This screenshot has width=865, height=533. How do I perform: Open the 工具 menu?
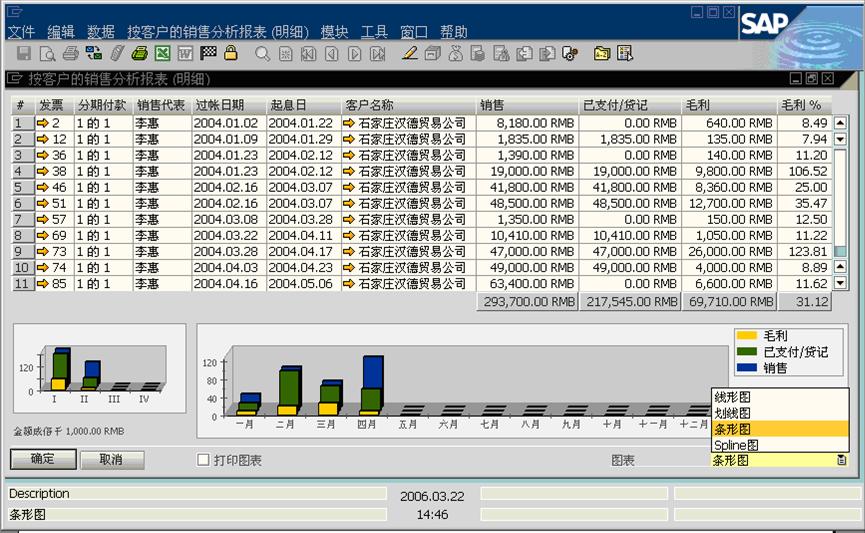[375, 32]
